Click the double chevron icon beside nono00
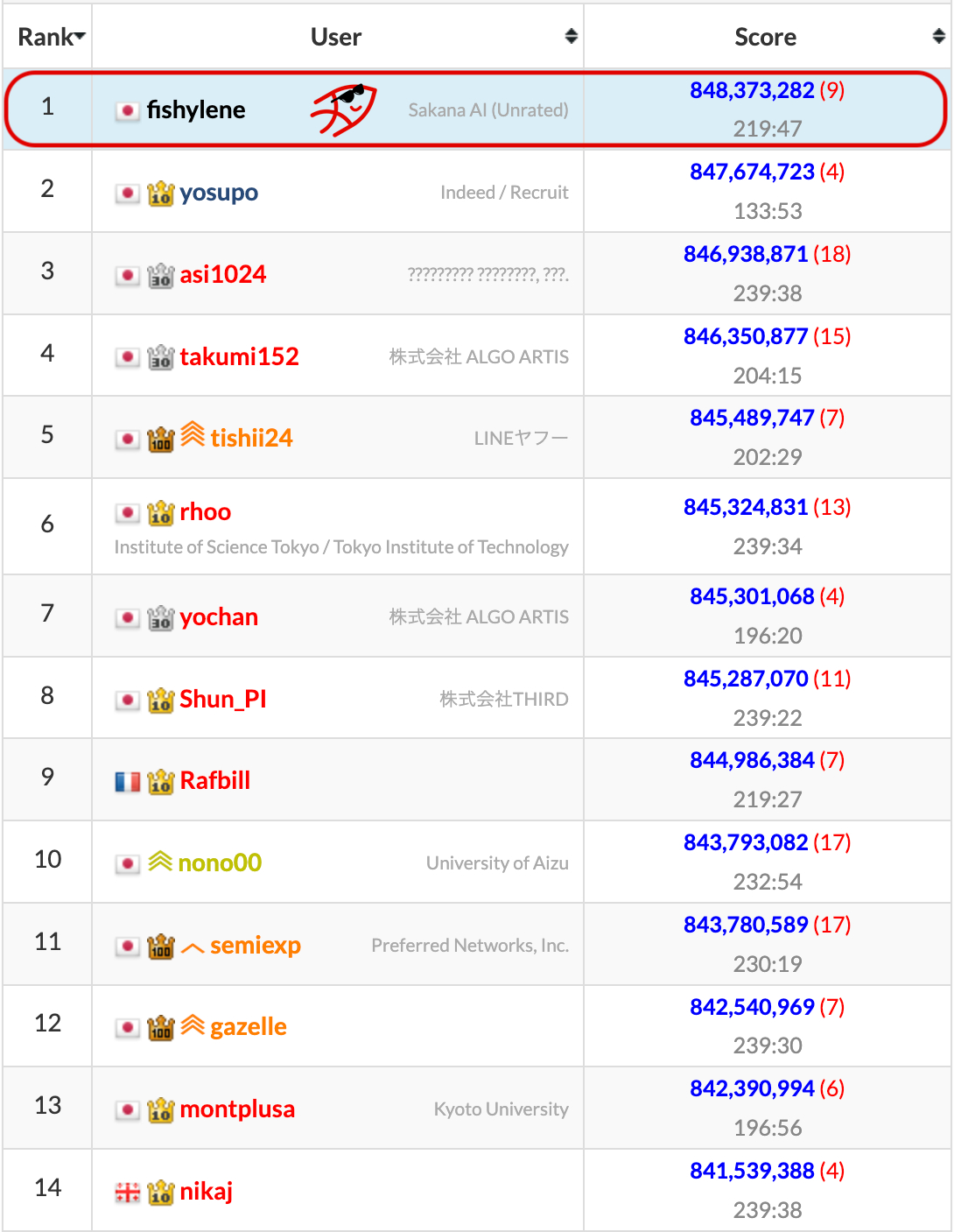 click(160, 862)
